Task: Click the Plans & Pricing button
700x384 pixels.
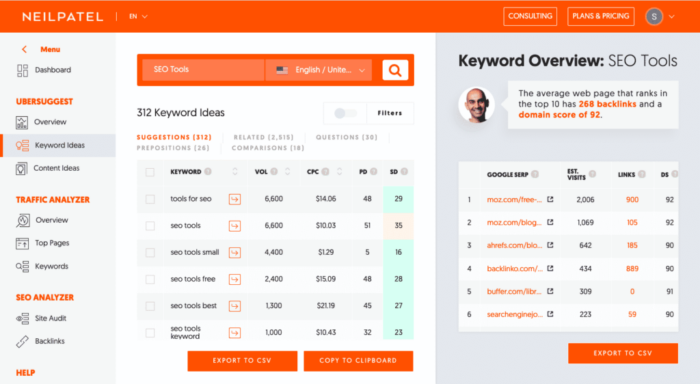Action: pyautogui.click(x=600, y=16)
